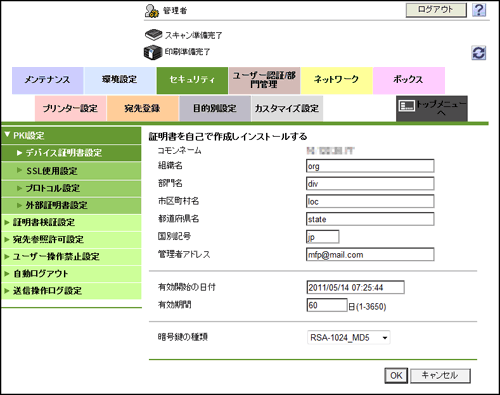Click the 有効期間 days input field
Viewport: 500px width, 395px height.
327,305
